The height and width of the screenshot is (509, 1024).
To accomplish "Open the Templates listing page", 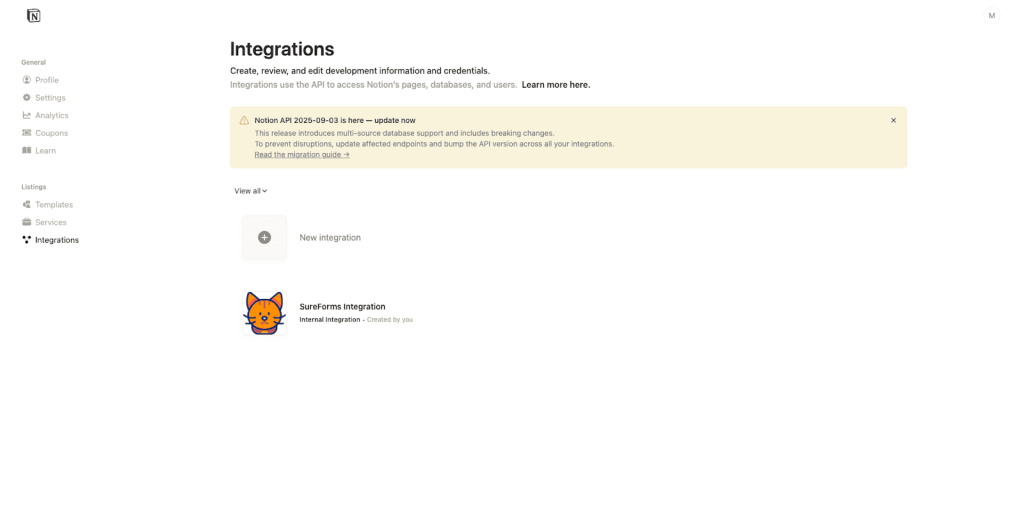I will coord(54,205).
